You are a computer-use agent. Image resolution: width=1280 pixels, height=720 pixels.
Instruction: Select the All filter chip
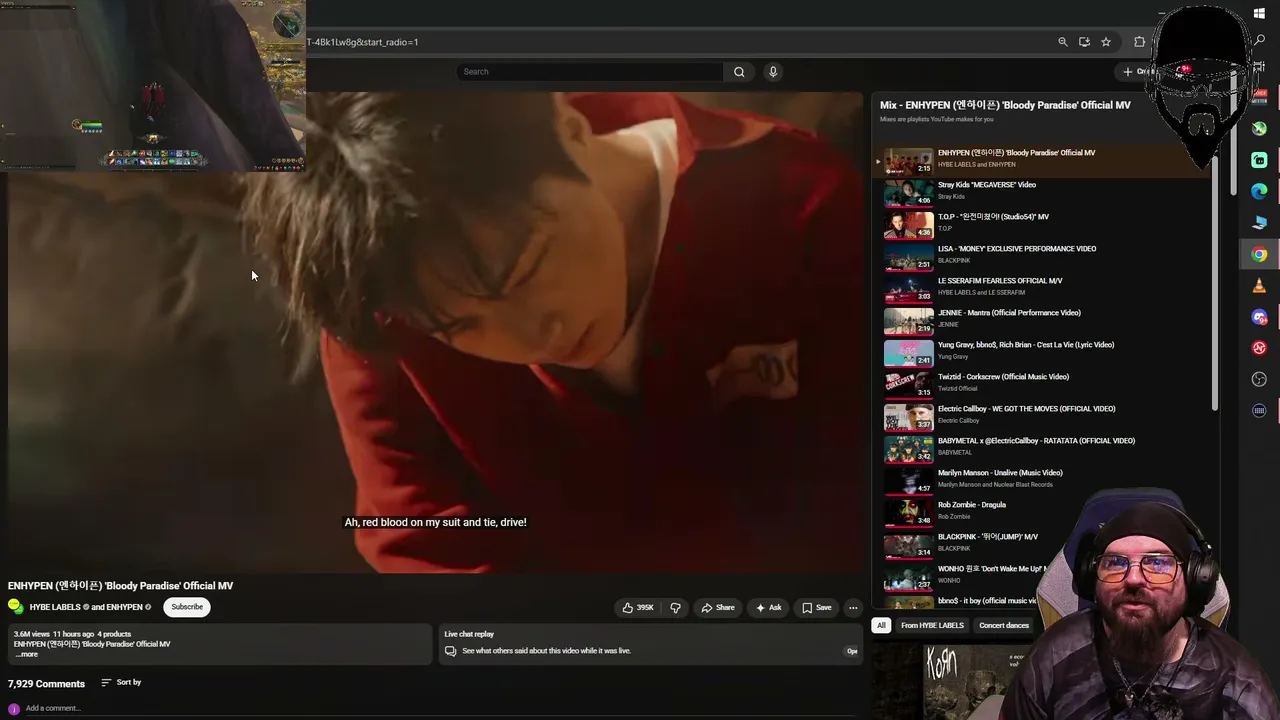coord(881,625)
